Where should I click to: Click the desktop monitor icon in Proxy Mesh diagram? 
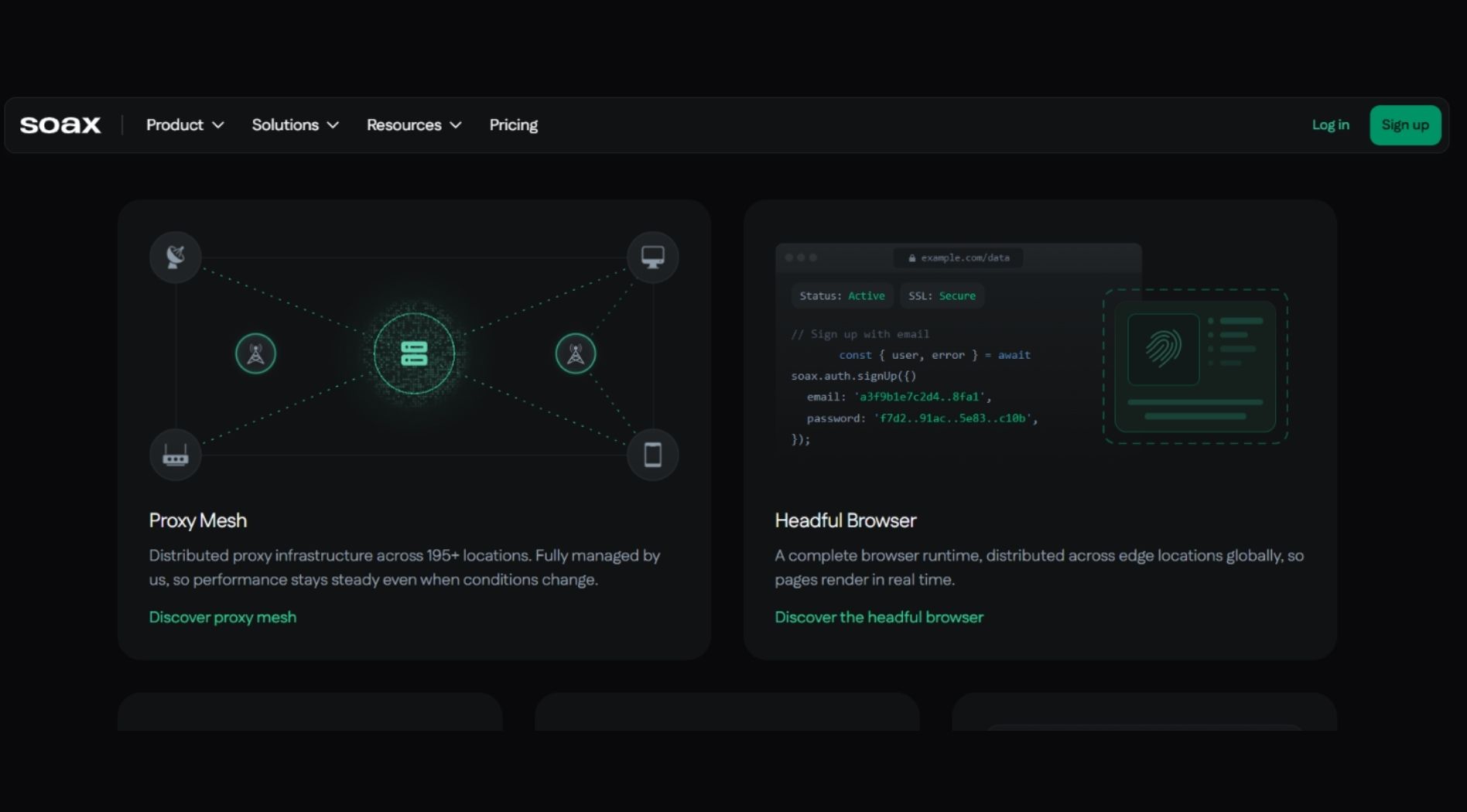(653, 257)
